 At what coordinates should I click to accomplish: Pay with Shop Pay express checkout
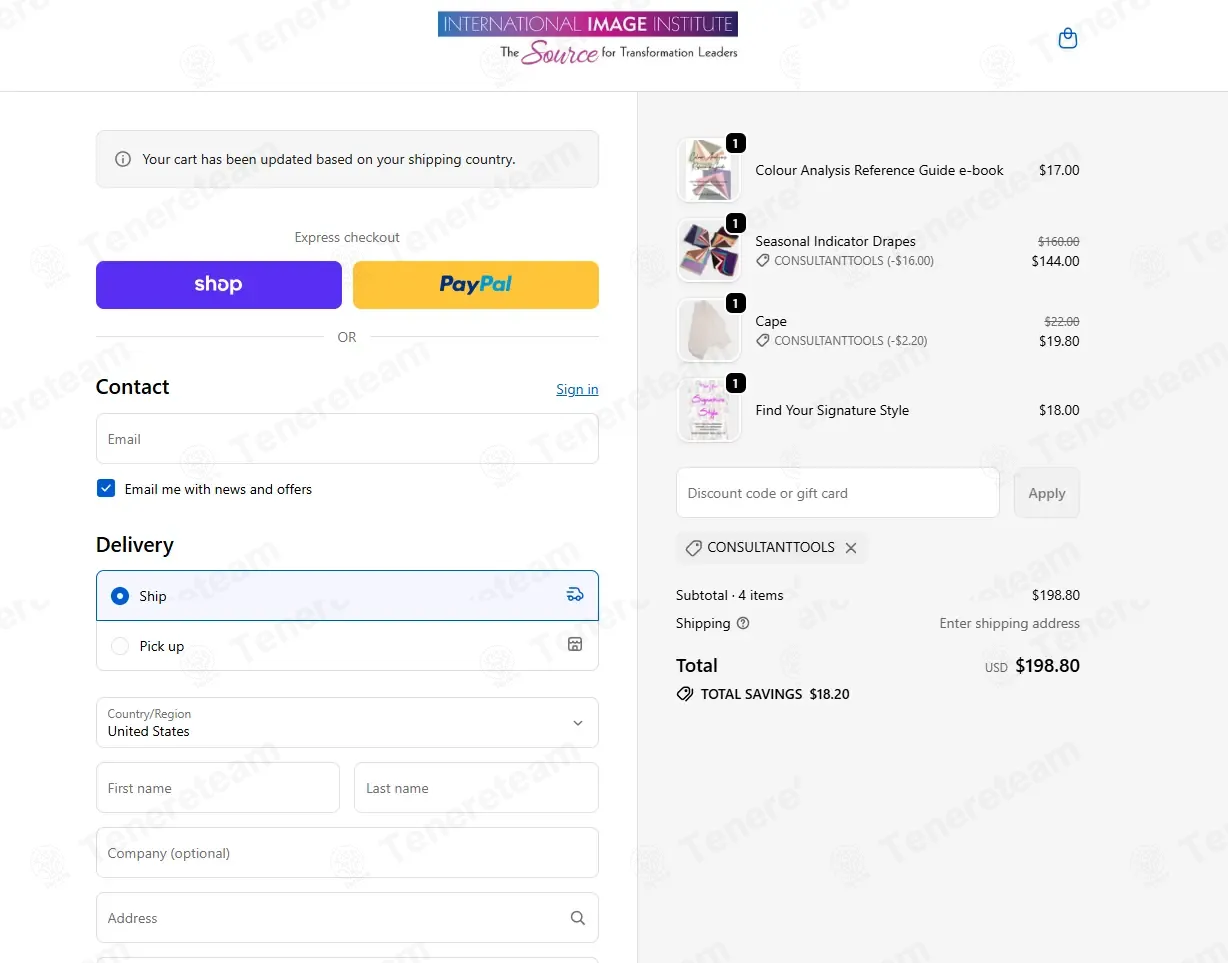point(219,285)
